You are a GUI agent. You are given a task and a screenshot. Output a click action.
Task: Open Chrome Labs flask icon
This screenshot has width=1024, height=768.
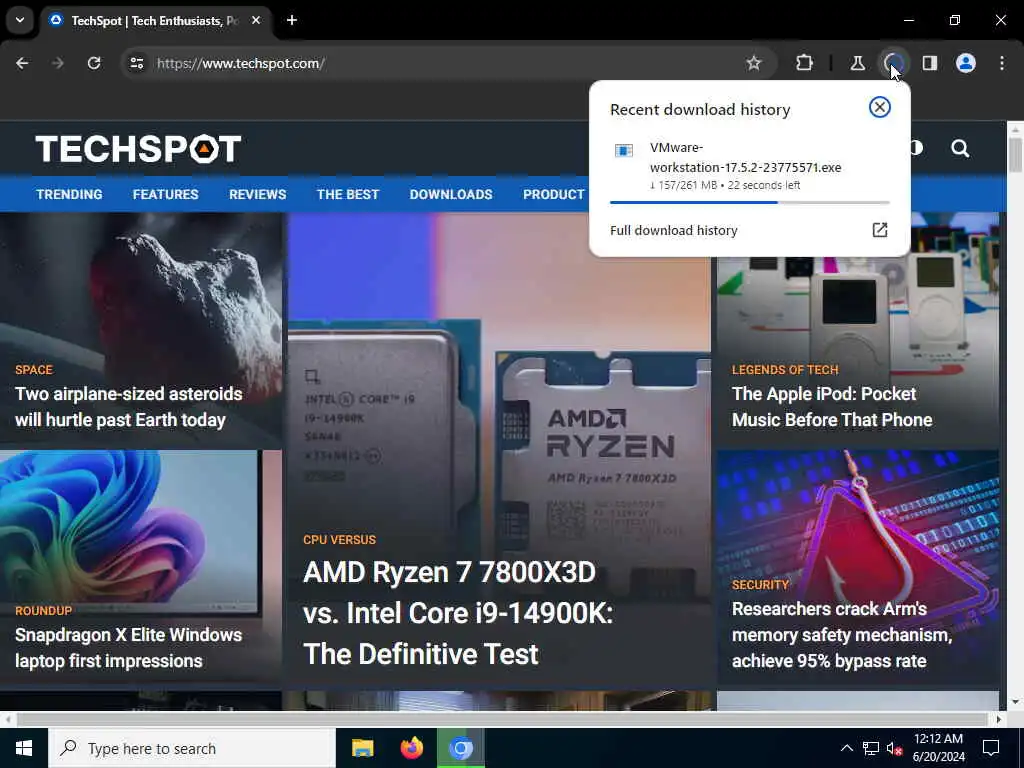[x=857, y=63]
